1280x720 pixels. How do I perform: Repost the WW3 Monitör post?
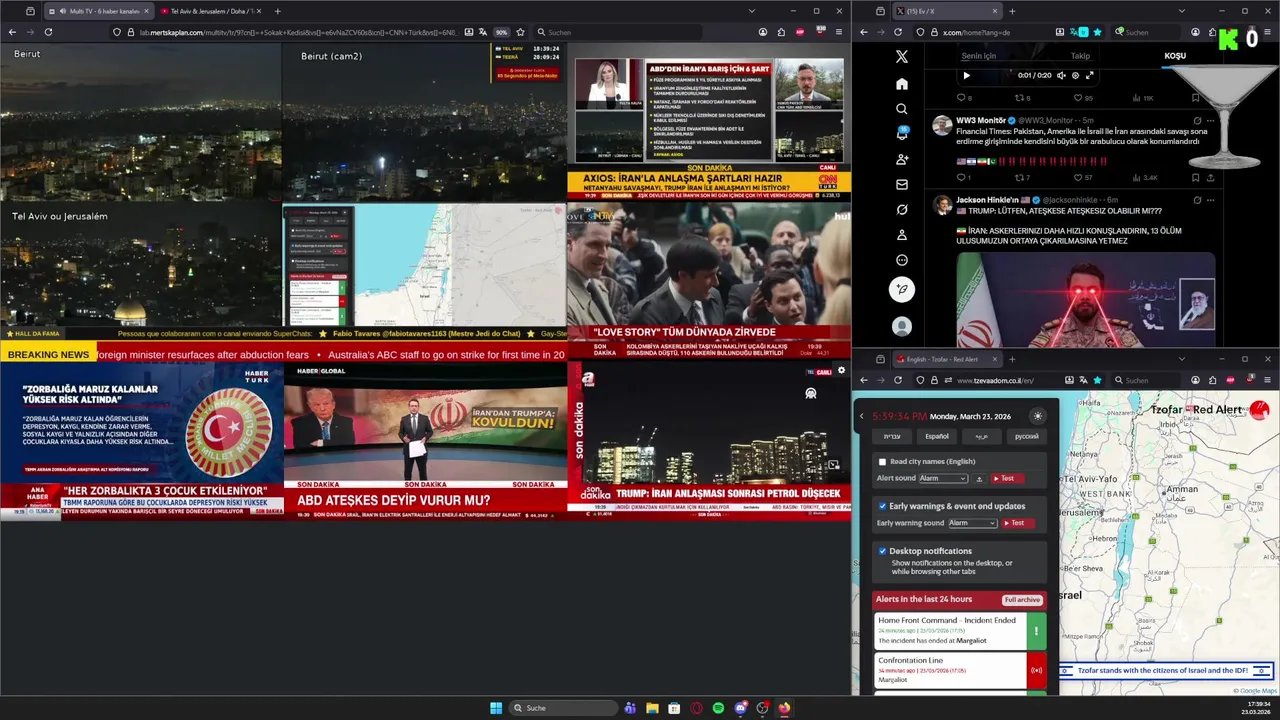pyautogui.click(x=1020, y=178)
